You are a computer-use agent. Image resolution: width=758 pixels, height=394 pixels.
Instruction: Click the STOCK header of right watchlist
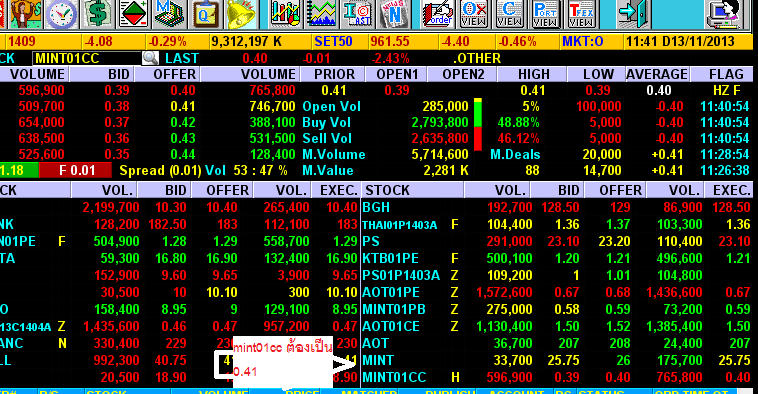(x=388, y=190)
